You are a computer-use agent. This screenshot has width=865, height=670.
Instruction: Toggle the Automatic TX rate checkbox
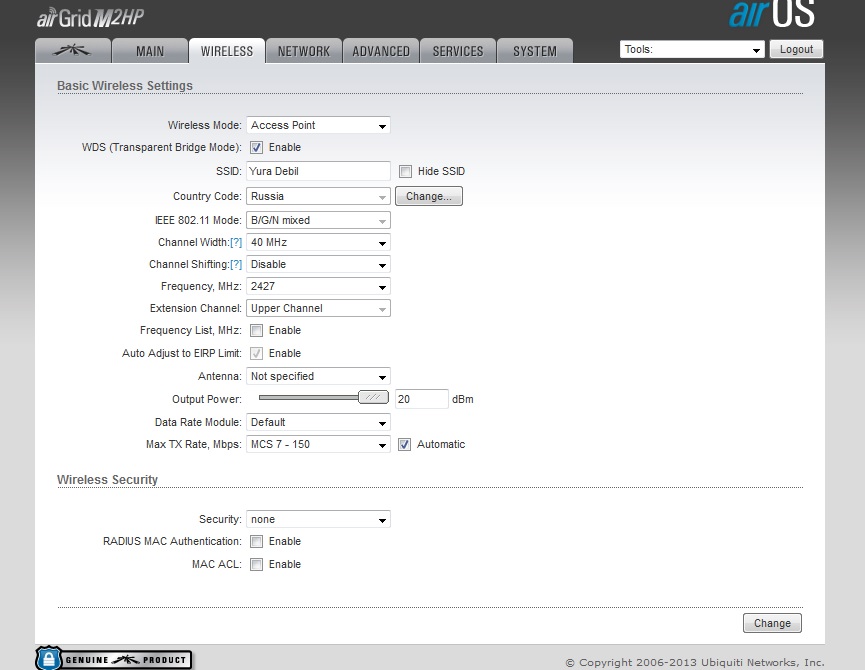coord(404,444)
